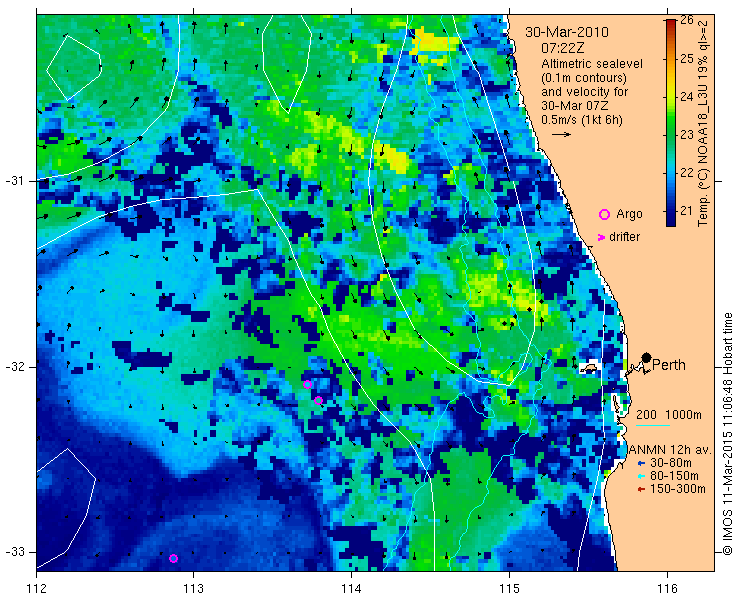Click the 24 degree colorbar label
The image size is (740, 600).
click(x=687, y=96)
